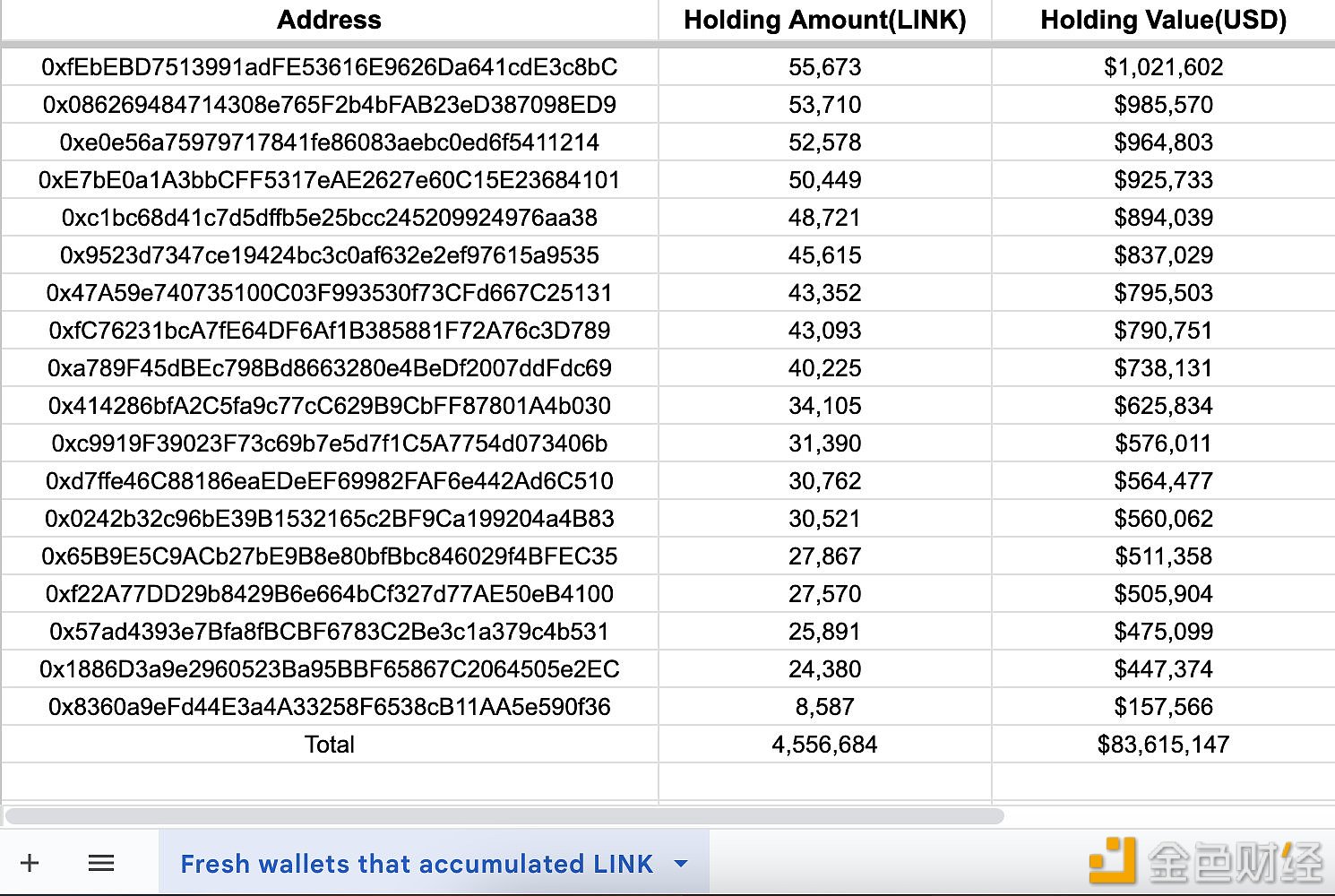Viewport: 1335px width, 896px height.
Task: Select holding amount 27,570
Action: point(824,594)
